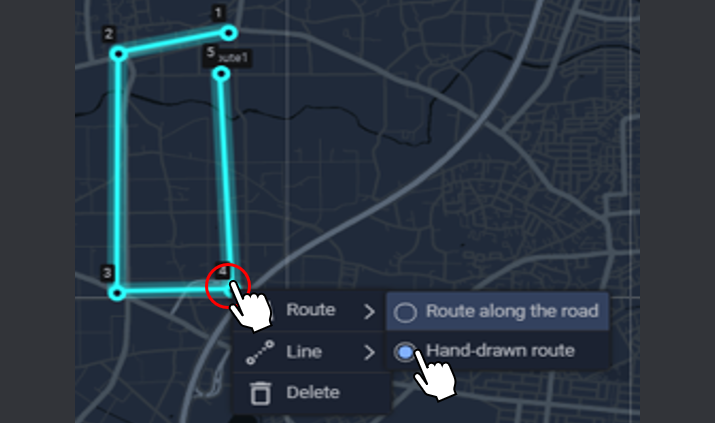The height and width of the screenshot is (423, 715).
Task: Open the Line context menu entry
Action: 304,351
